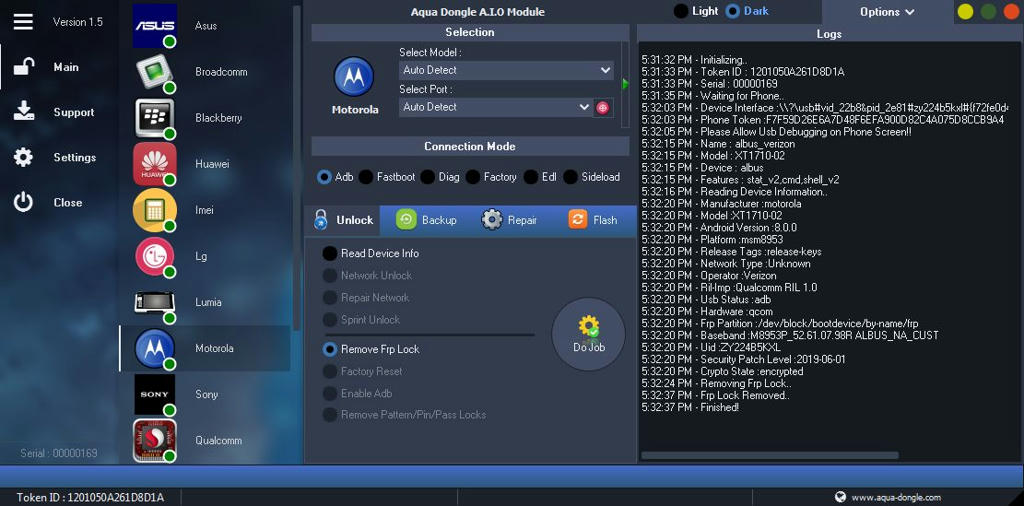Click the red window control circle
1024x506 pixels.
tap(1012, 12)
